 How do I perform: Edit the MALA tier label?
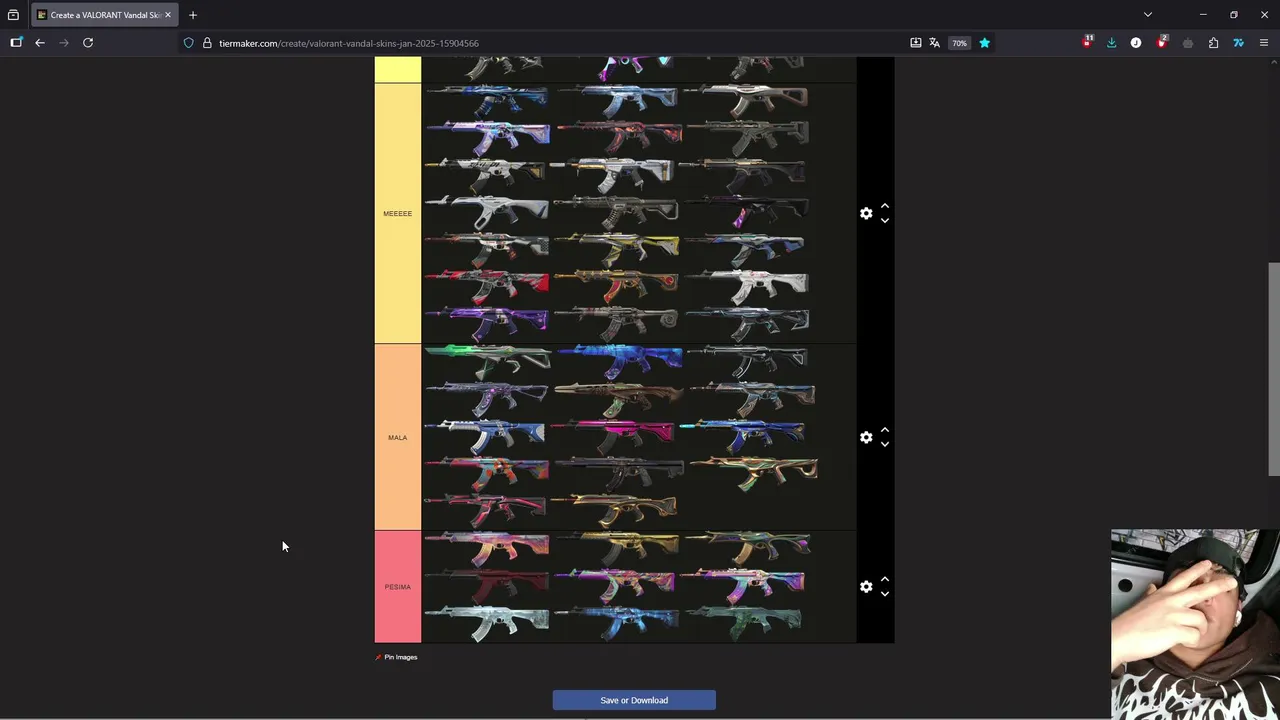point(398,437)
